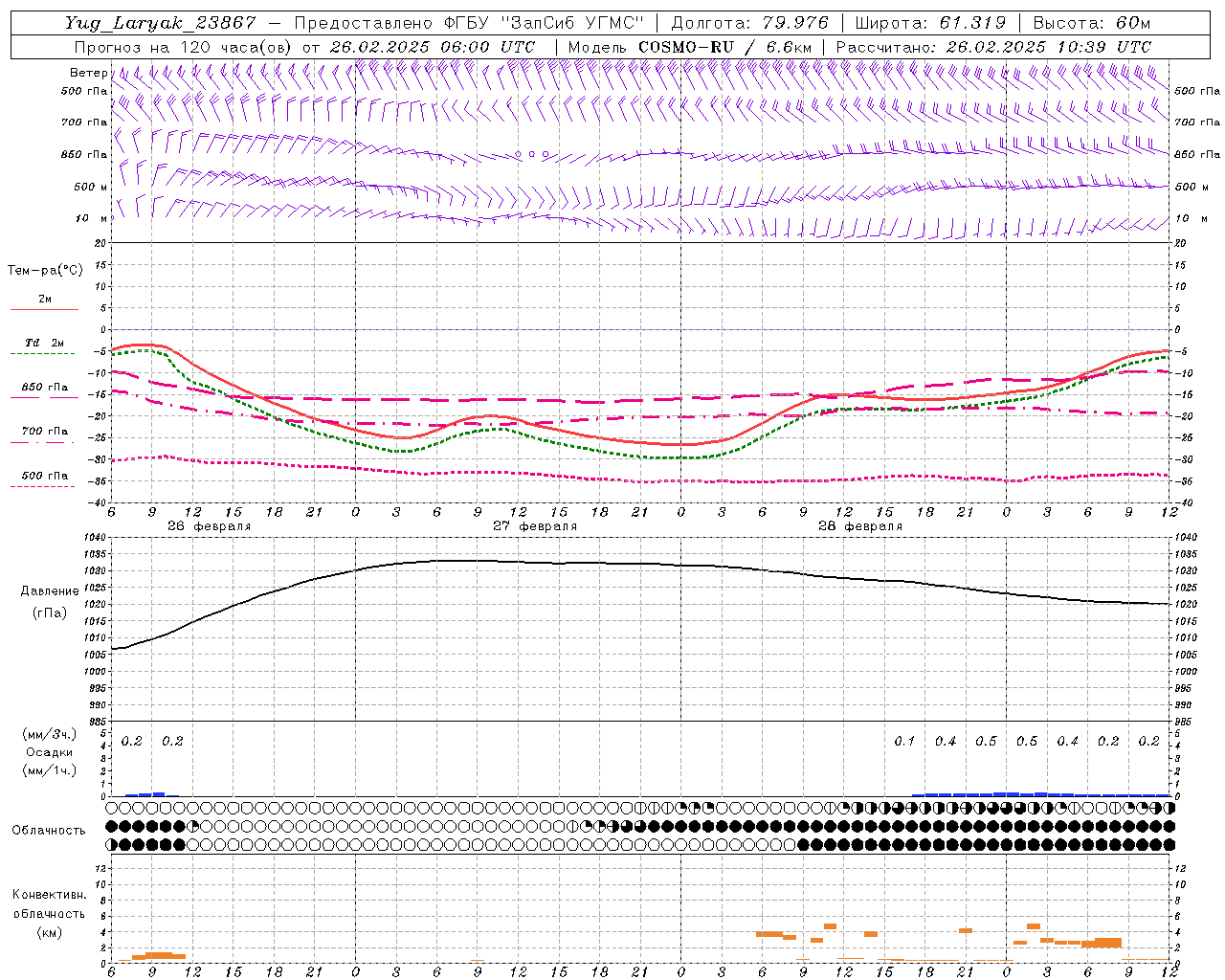Click the Модель COSMO-RU / 6.6км label
Image resolution: width=1225 pixels, height=980 pixels.
(690, 47)
